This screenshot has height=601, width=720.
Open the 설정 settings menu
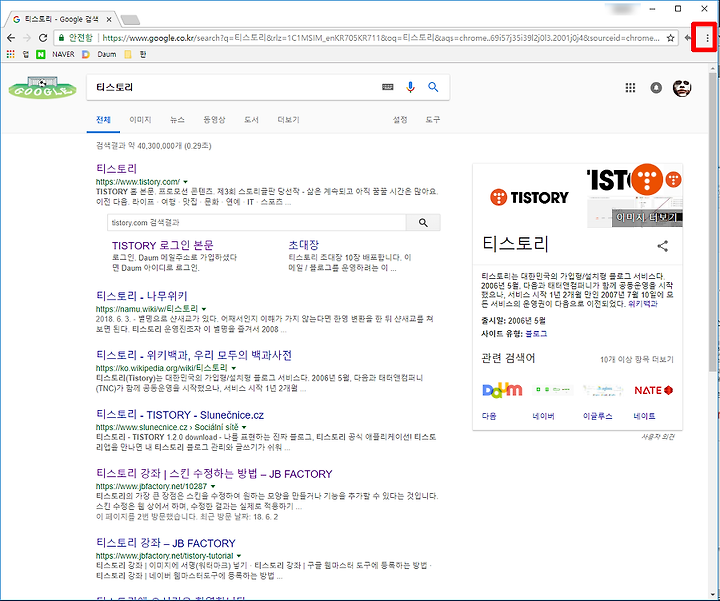point(400,120)
